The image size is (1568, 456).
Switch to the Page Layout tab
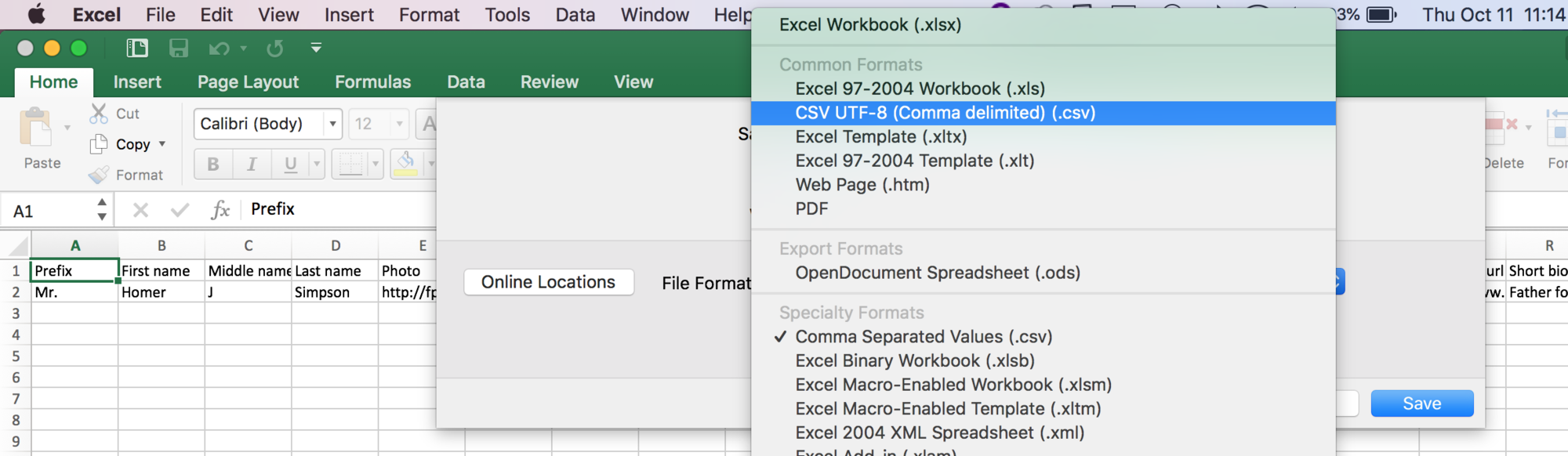[248, 81]
